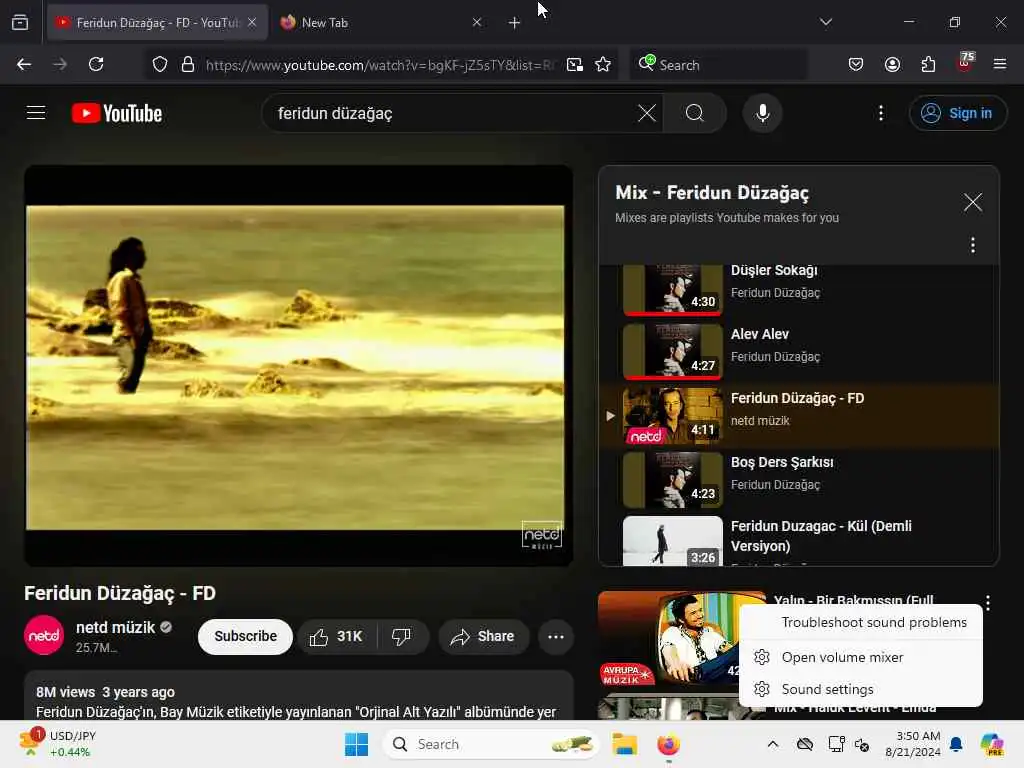
Task: Open the Windows Start menu
Action: [357, 744]
